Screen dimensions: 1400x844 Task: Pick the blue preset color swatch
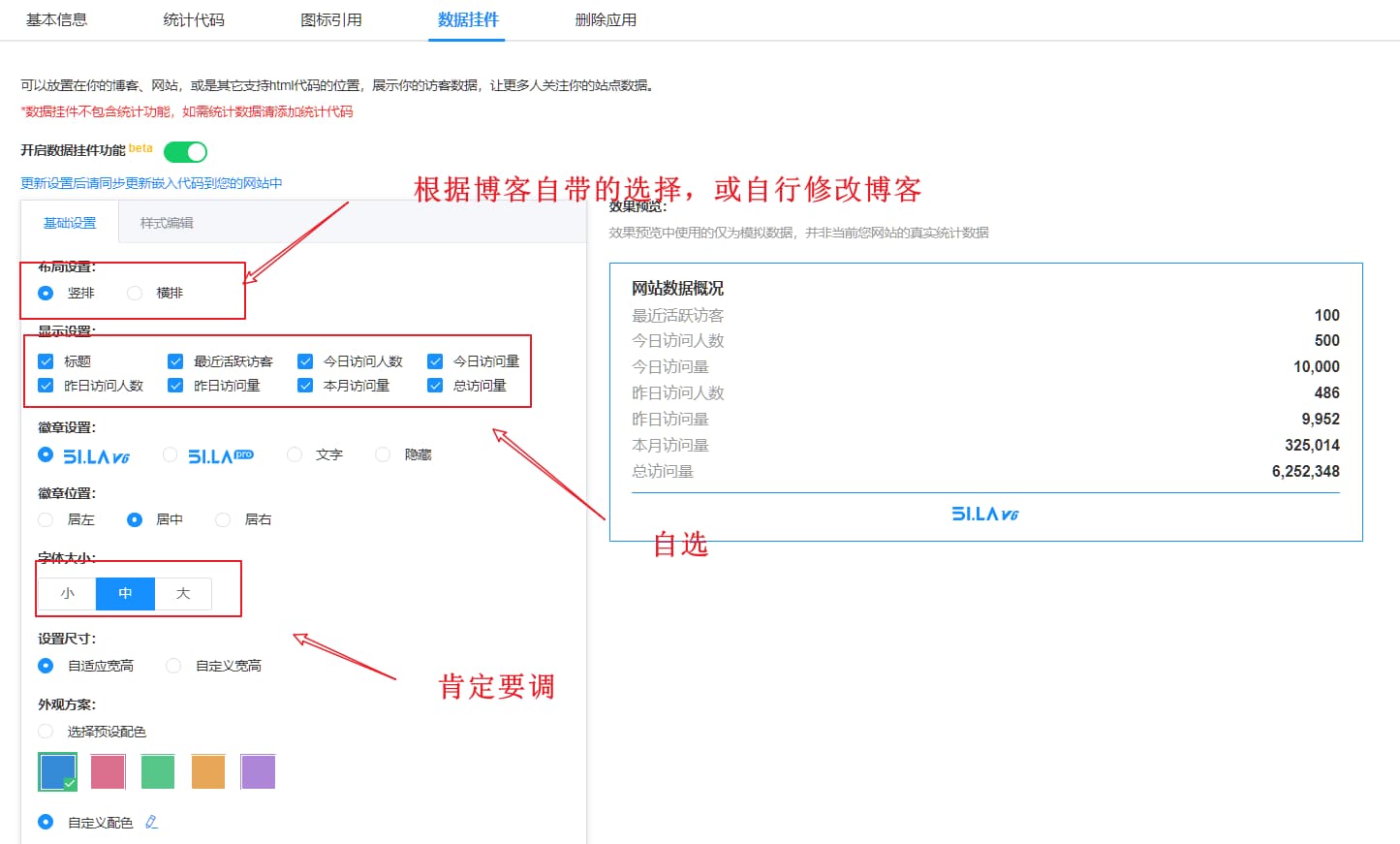point(58,772)
